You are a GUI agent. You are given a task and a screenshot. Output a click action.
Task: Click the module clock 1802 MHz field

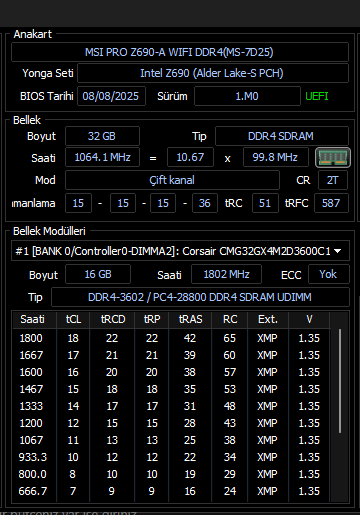226,274
